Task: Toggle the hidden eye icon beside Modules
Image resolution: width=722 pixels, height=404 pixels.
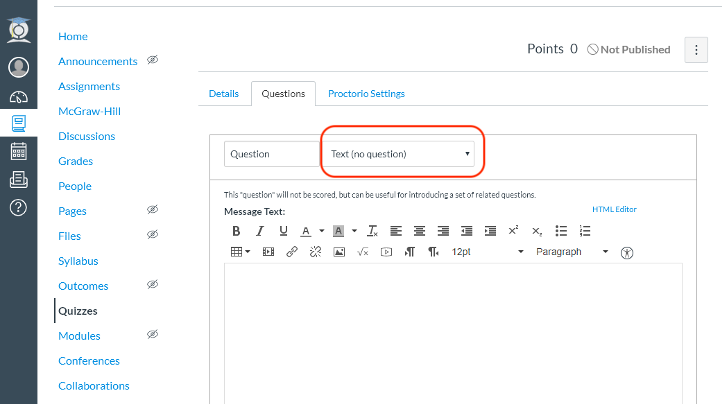Action: [x=152, y=334]
